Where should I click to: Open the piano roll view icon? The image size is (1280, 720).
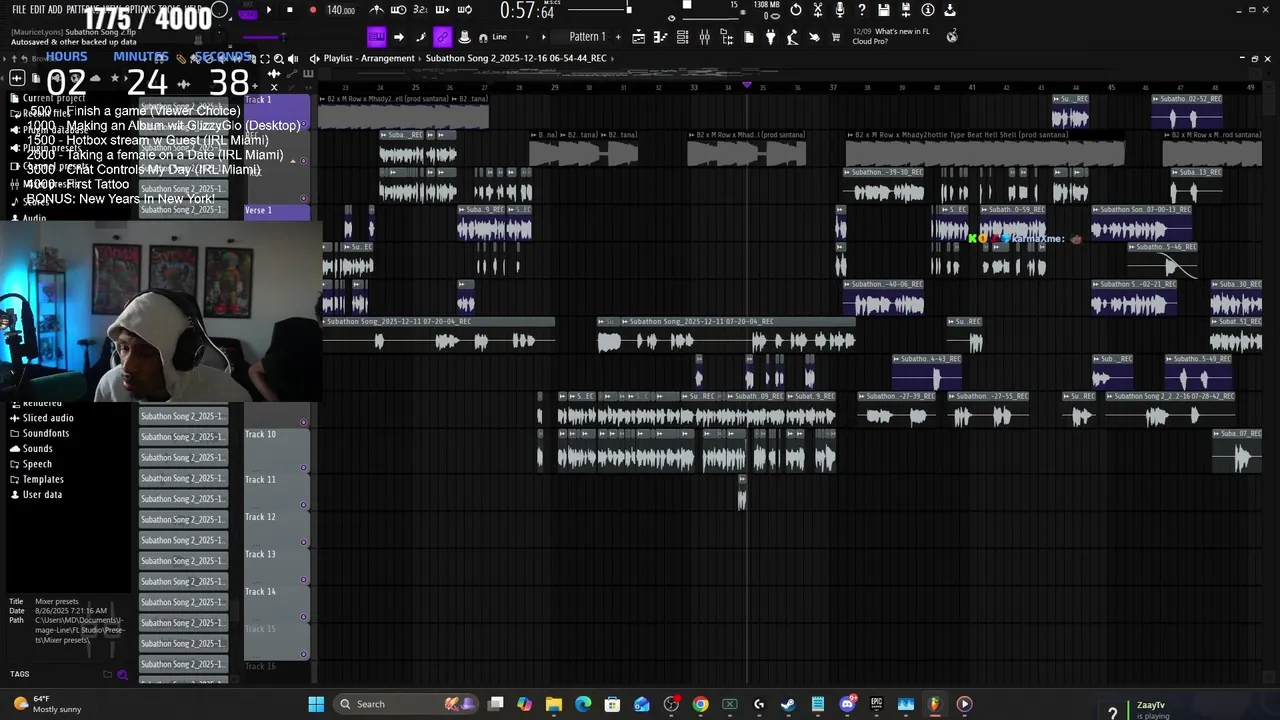660,37
